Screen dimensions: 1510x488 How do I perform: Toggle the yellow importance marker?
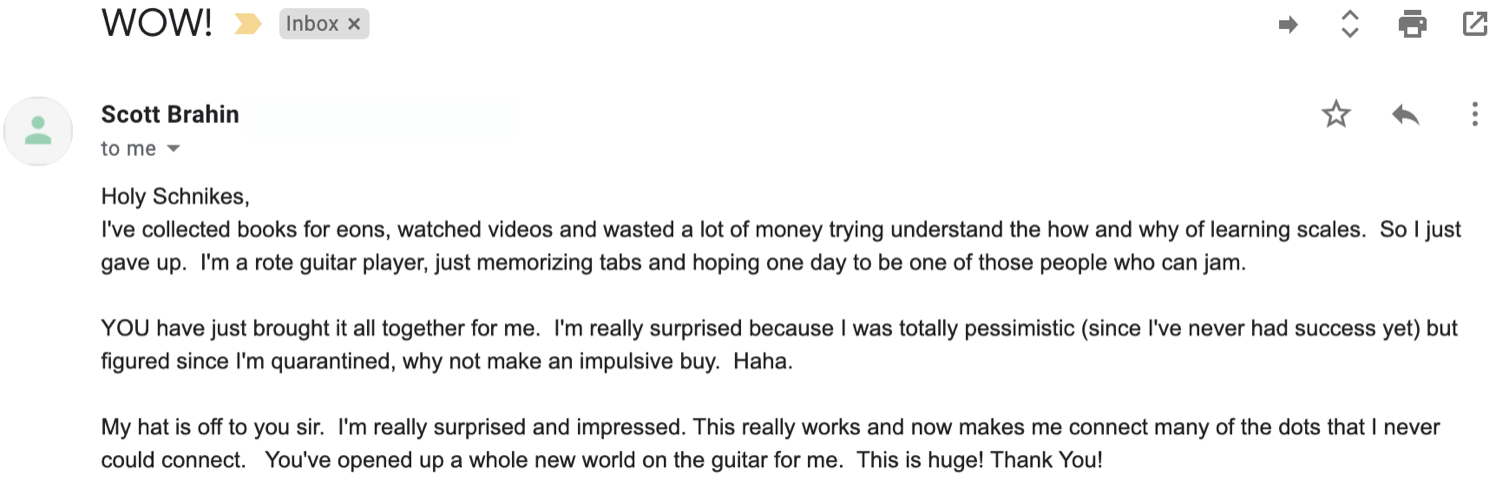[247, 25]
